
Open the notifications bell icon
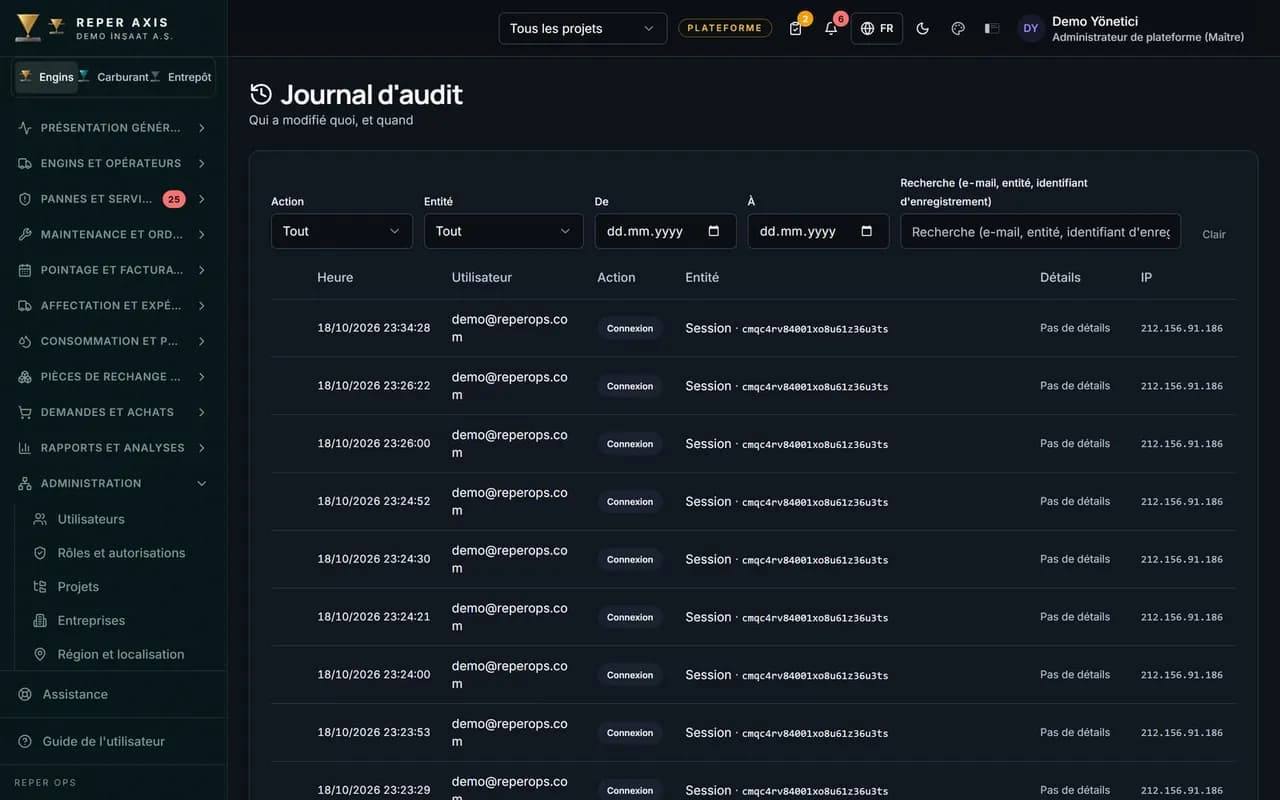coord(831,28)
